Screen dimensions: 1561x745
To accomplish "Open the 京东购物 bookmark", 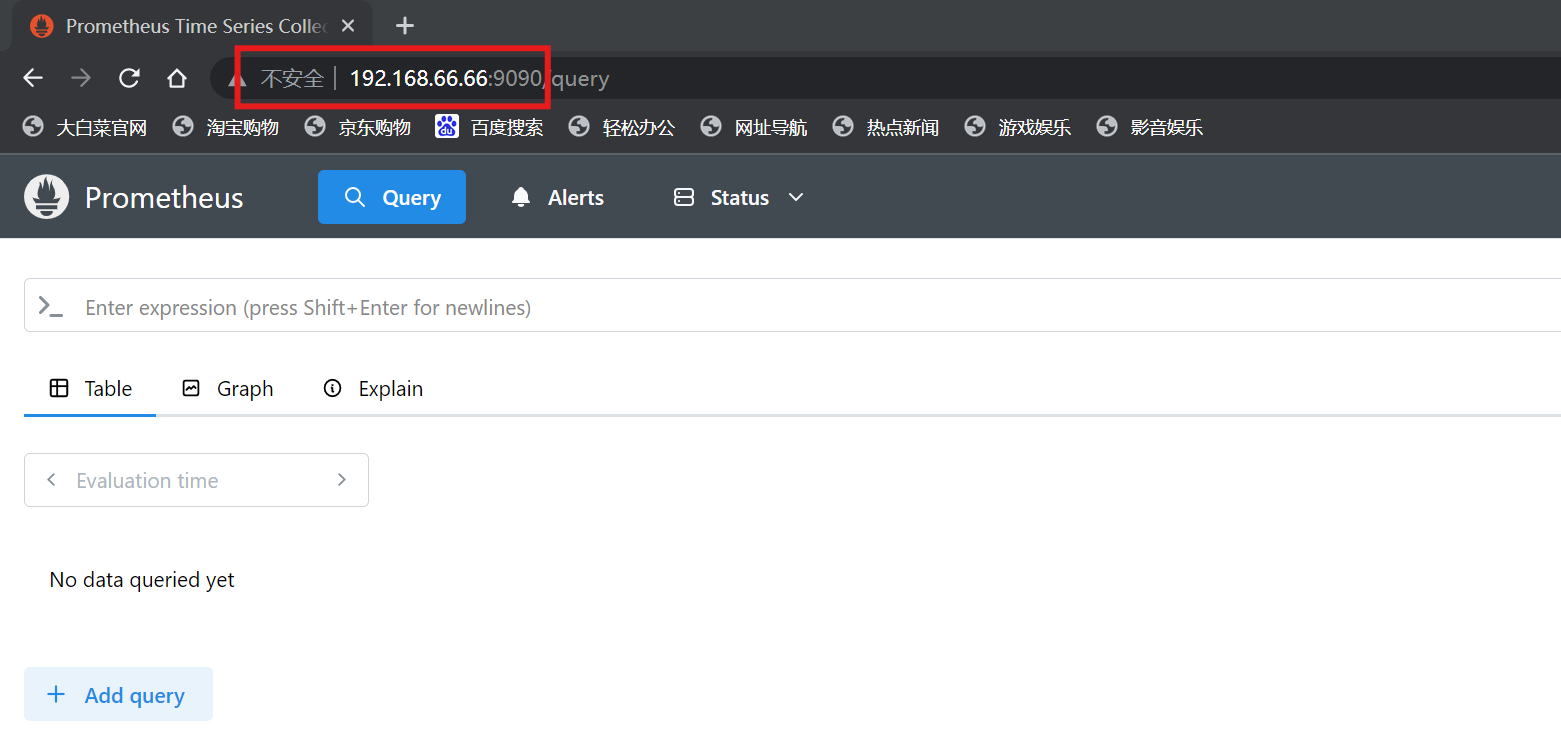I will (358, 127).
